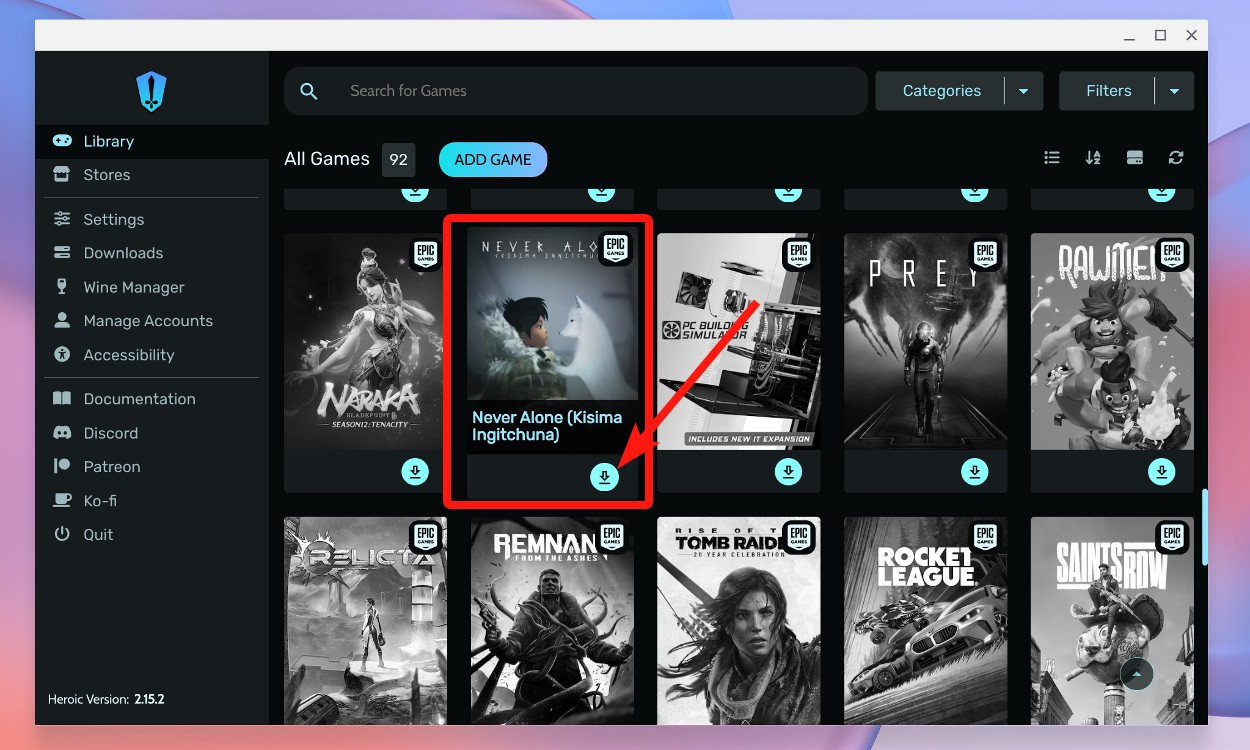1250x750 pixels.
Task: Click the Heroic shield logo
Action: [x=150, y=90]
